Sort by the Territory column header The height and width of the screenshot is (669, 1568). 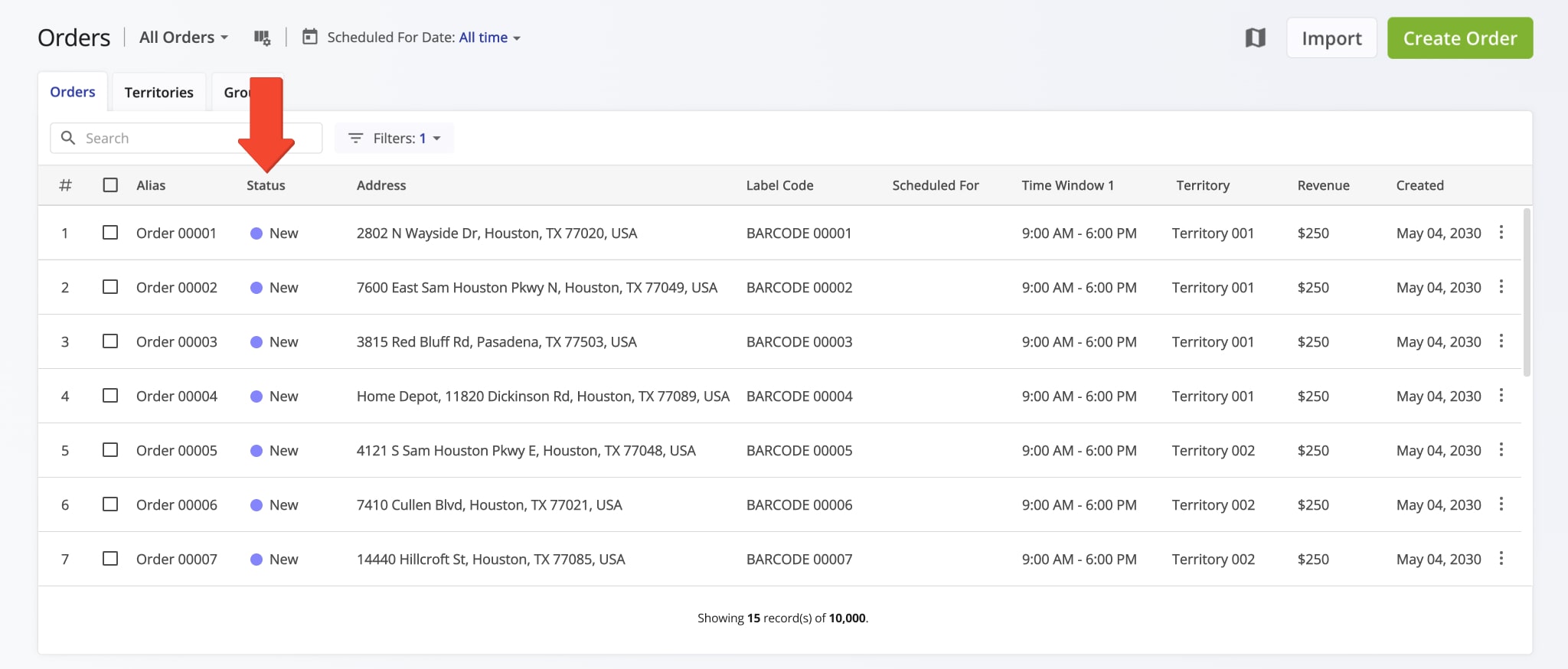coord(1203,185)
